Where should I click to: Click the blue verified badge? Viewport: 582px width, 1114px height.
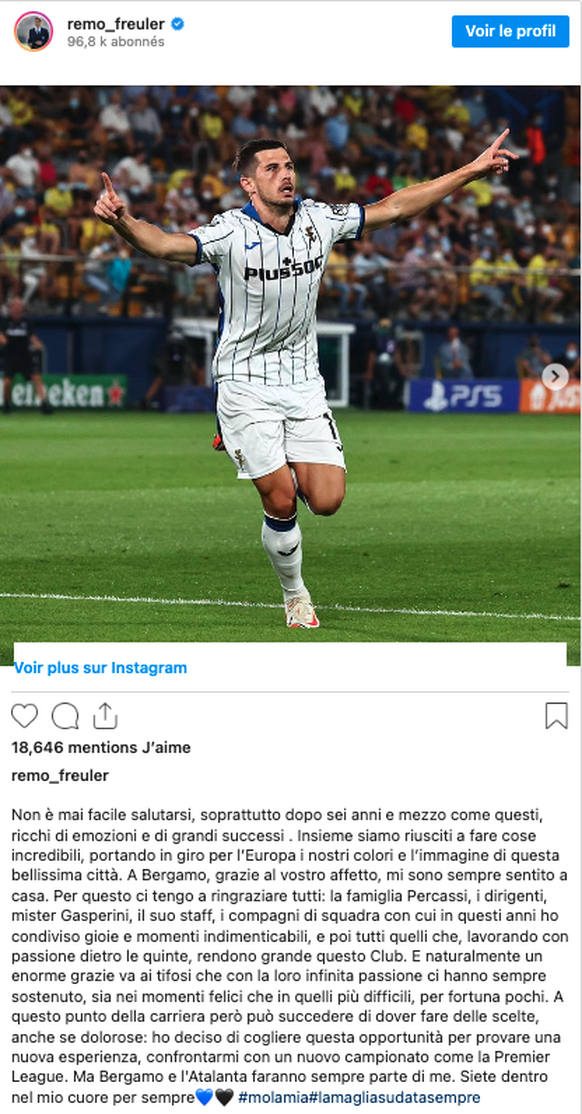177,24
